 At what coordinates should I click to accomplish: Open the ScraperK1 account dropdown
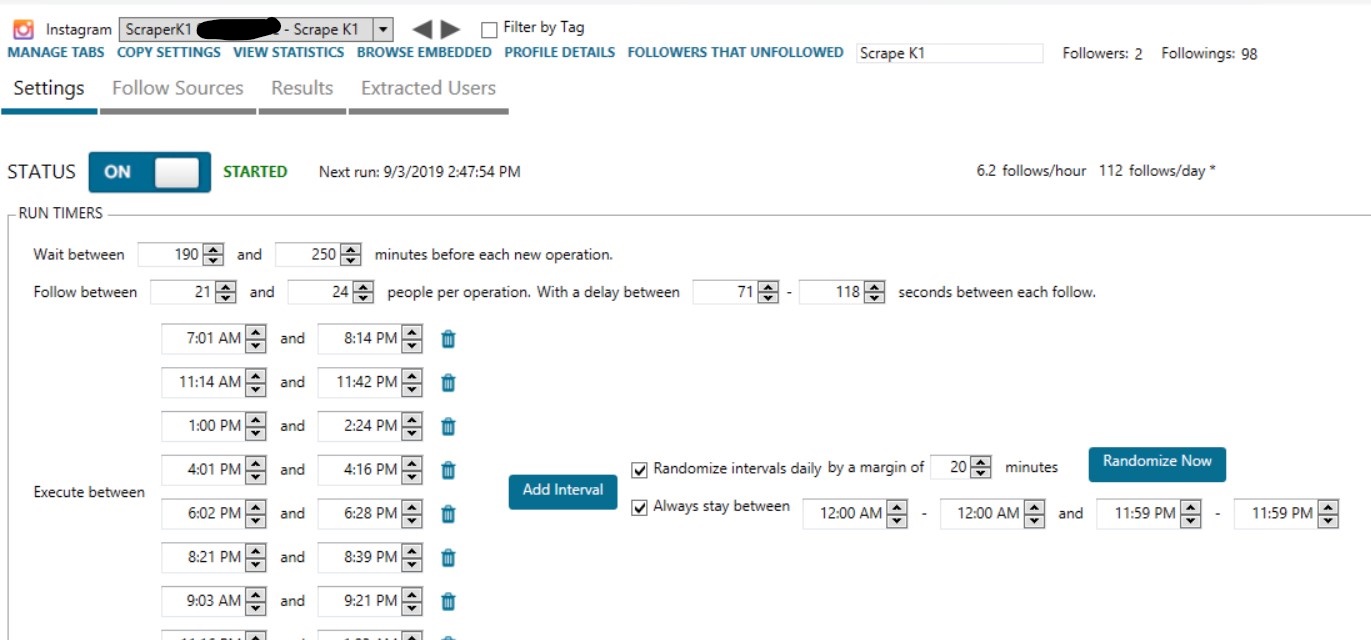[x=384, y=30]
